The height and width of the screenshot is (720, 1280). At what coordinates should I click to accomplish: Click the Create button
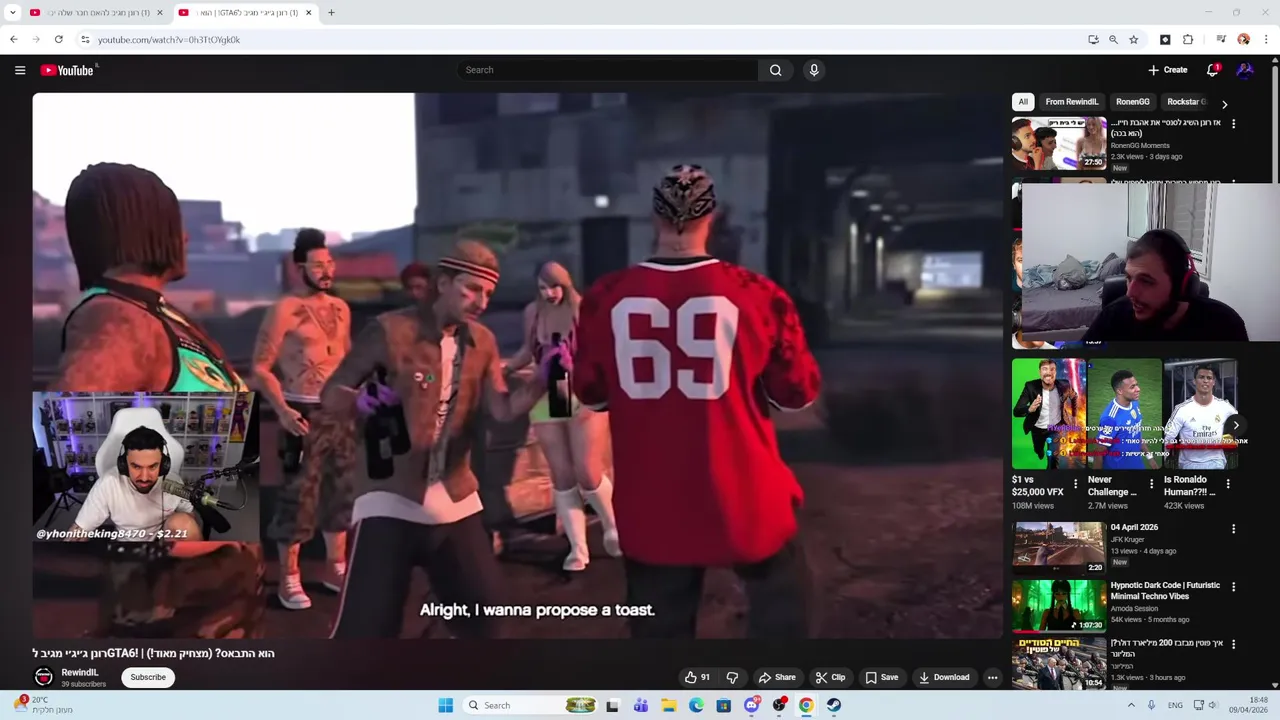tap(1168, 70)
